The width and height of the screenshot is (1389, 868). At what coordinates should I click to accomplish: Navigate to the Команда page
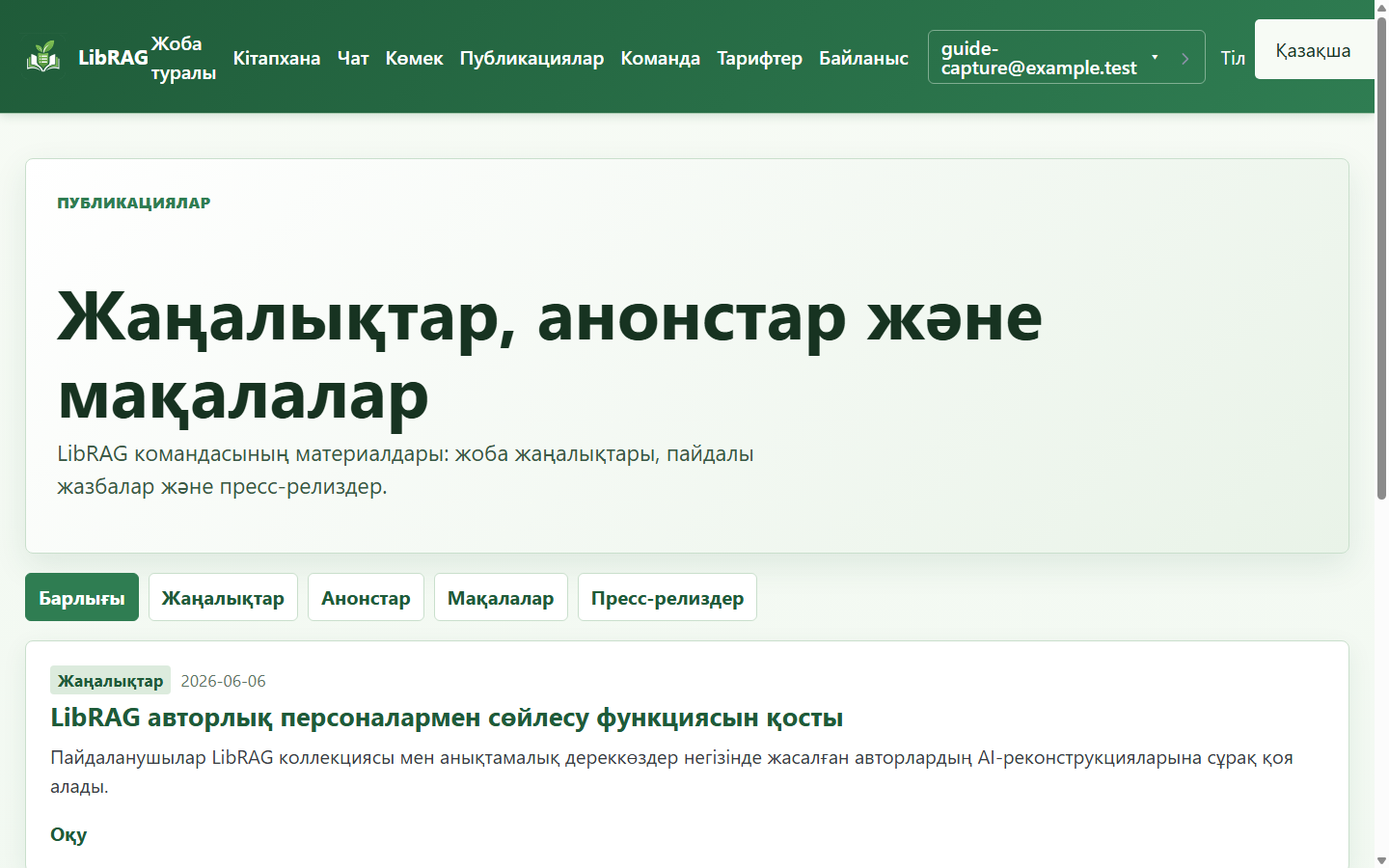click(661, 58)
